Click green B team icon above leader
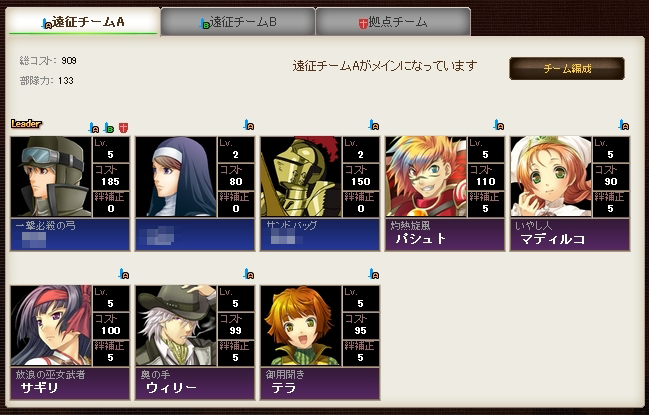Screen dimensions: 649x415 (109, 127)
